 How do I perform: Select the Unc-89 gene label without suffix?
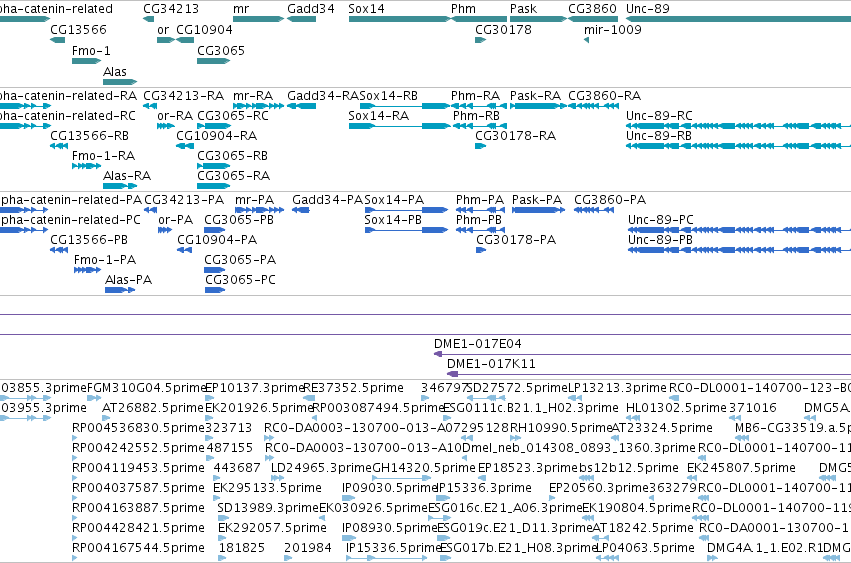pos(647,9)
